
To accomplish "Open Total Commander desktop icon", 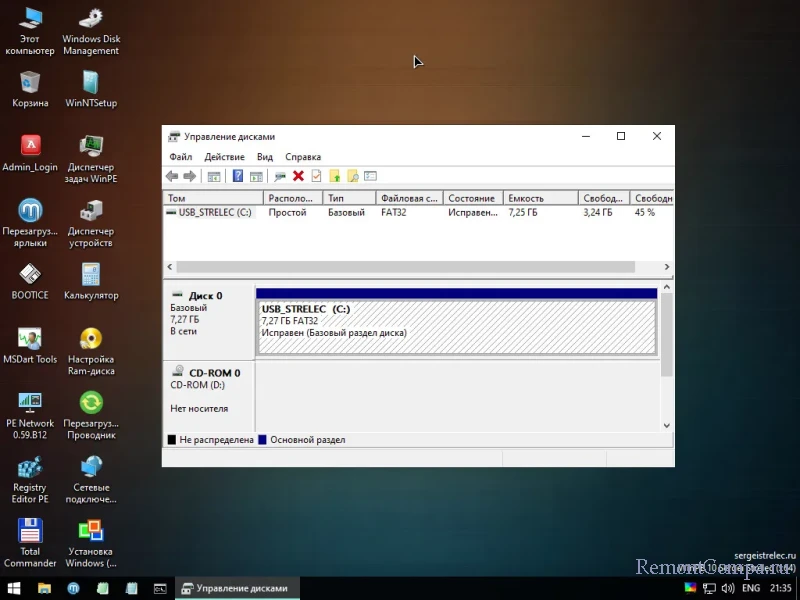I will (30, 531).
